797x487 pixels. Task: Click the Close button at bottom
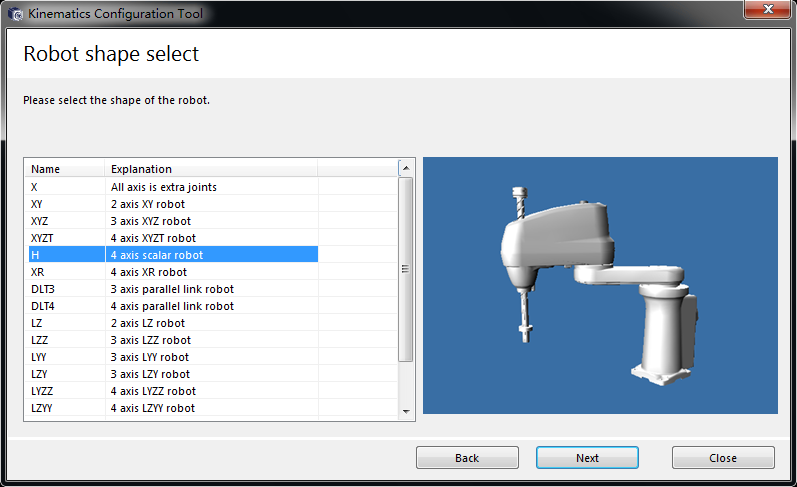pyautogui.click(x=723, y=458)
